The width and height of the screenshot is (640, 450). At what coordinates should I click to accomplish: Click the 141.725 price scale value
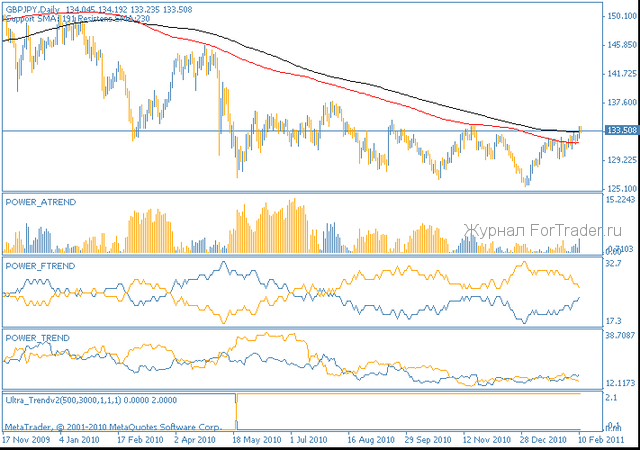click(622, 74)
